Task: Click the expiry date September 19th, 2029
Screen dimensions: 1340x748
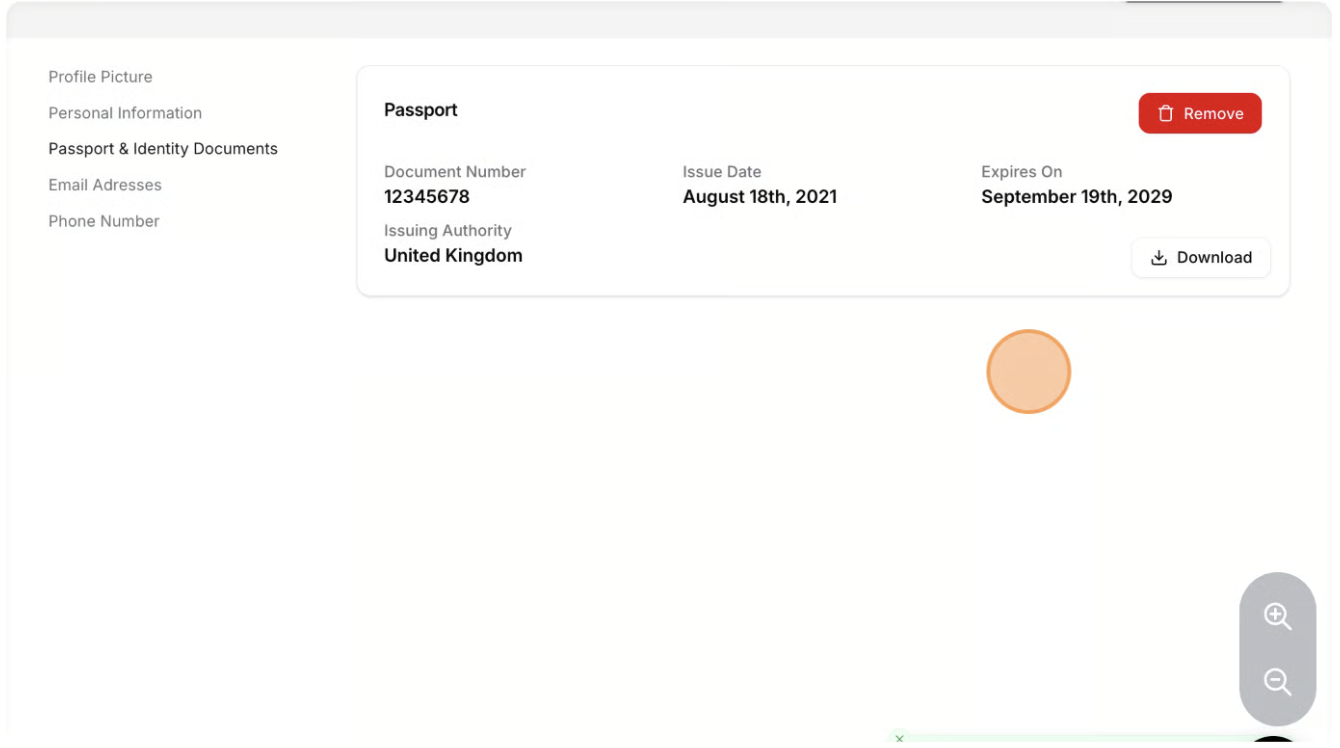Action: point(1076,197)
